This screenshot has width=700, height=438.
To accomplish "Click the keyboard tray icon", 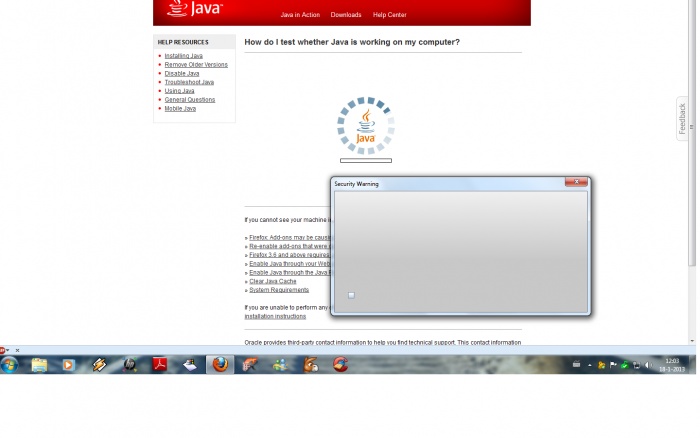I will 576,364.
